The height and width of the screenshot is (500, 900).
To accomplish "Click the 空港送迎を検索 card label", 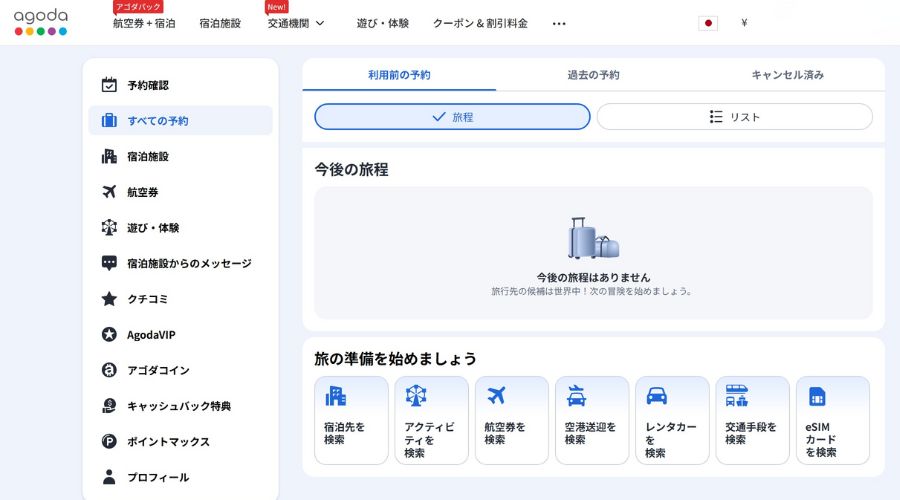I will (x=590, y=433).
